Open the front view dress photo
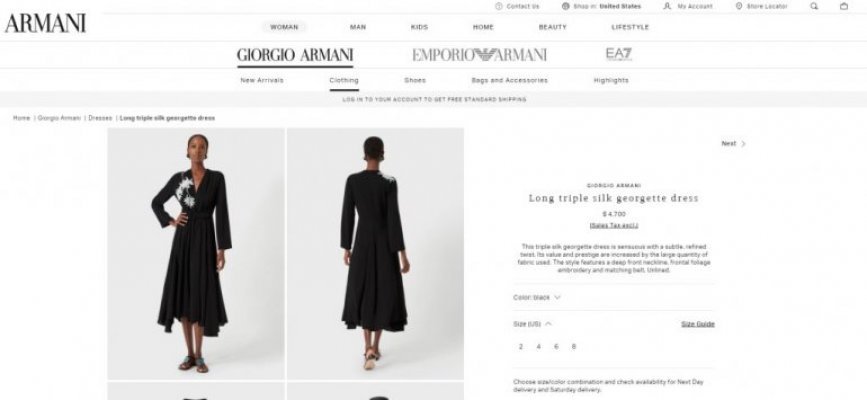This screenshot has height=400, width=867. [x=196, y=253]
